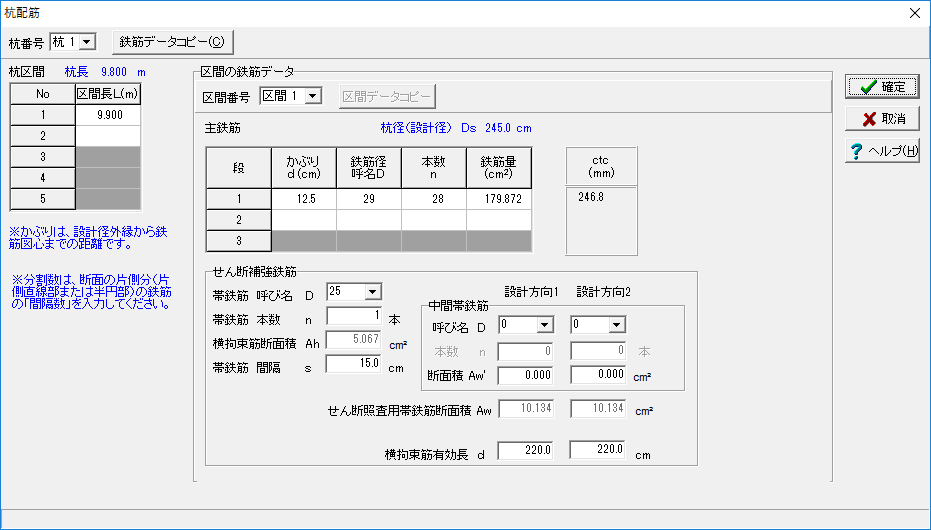Click the 段 2 row header in 主鉄筋 table

coord(239,220)
